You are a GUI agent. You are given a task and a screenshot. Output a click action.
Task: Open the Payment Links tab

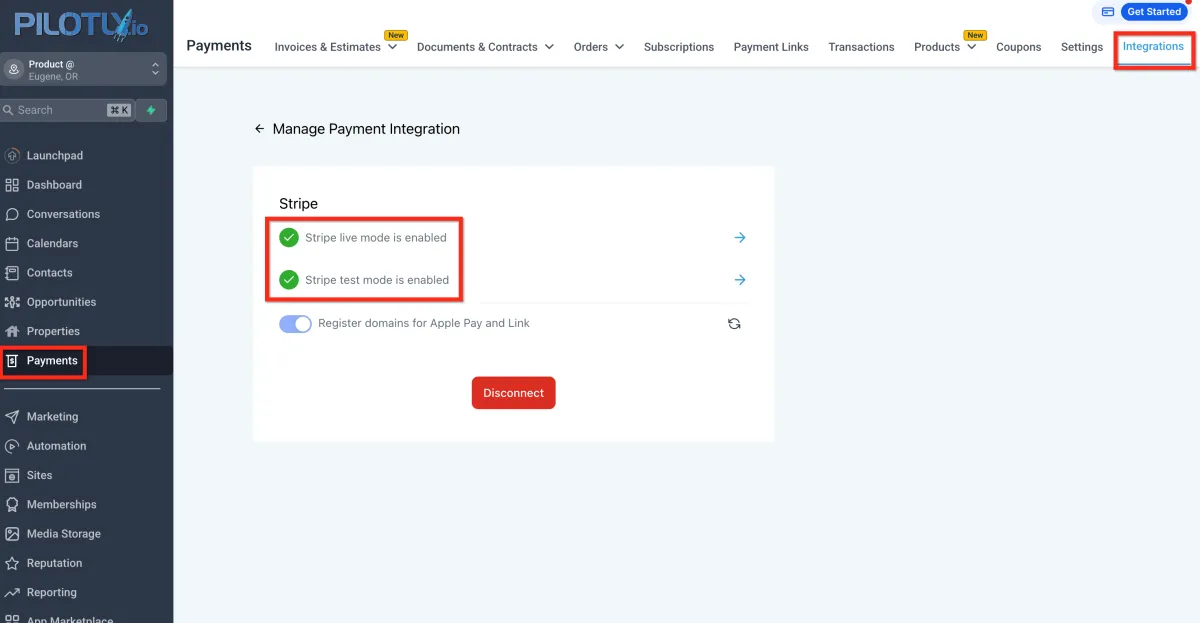pyautogui.click(x=771, y=47)
